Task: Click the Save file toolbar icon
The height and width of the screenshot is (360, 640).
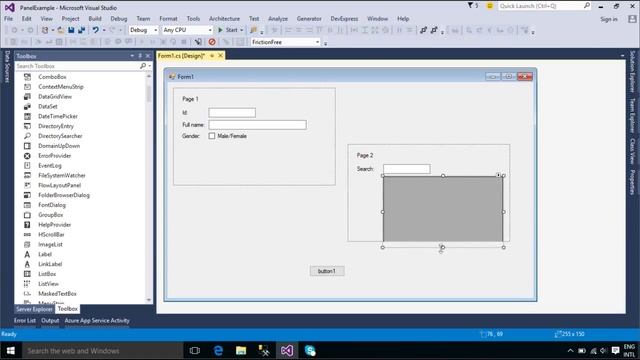Action: [71, 30]
